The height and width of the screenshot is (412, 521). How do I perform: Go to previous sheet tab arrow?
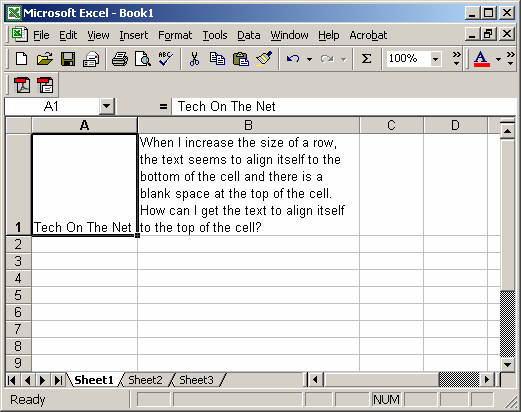click(x=27, y=380)
